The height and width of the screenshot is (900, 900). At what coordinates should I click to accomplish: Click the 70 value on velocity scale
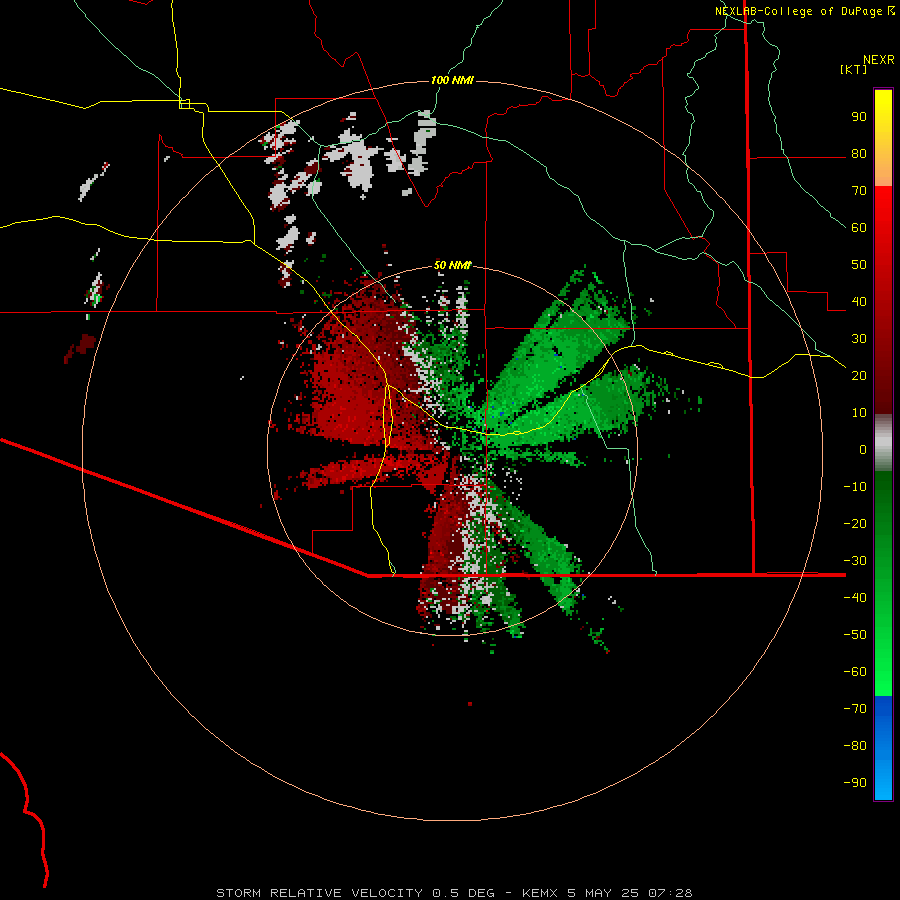click(x=859, y=191)
